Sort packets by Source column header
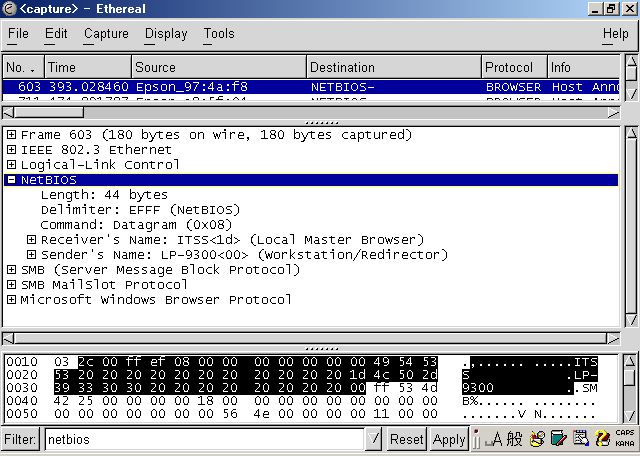The width and height of the screenshot is (640, 456). point(219,67)
